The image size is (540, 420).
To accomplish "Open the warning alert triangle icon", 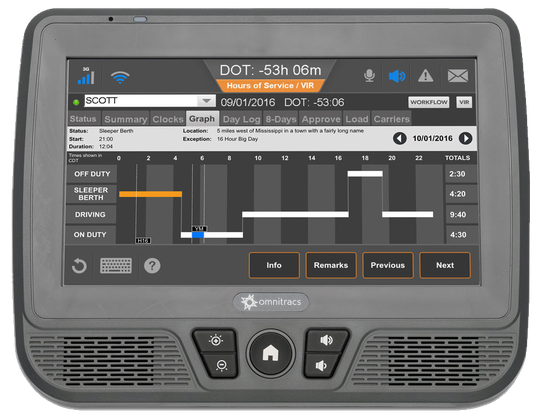I will [426, 76].
